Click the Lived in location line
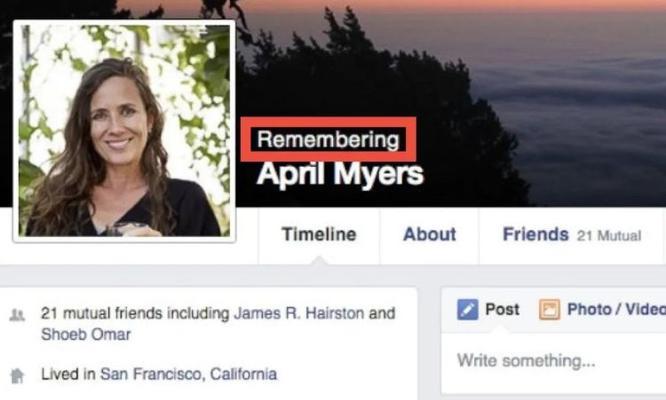Screen dimensions: 666x400 click(x=159, y=374)
